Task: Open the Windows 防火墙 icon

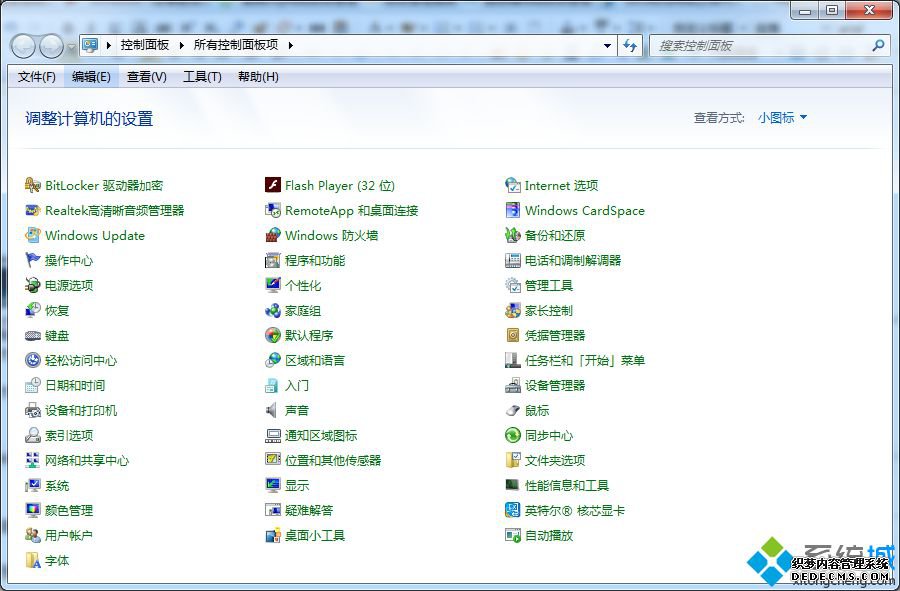Action: point(273,235)
